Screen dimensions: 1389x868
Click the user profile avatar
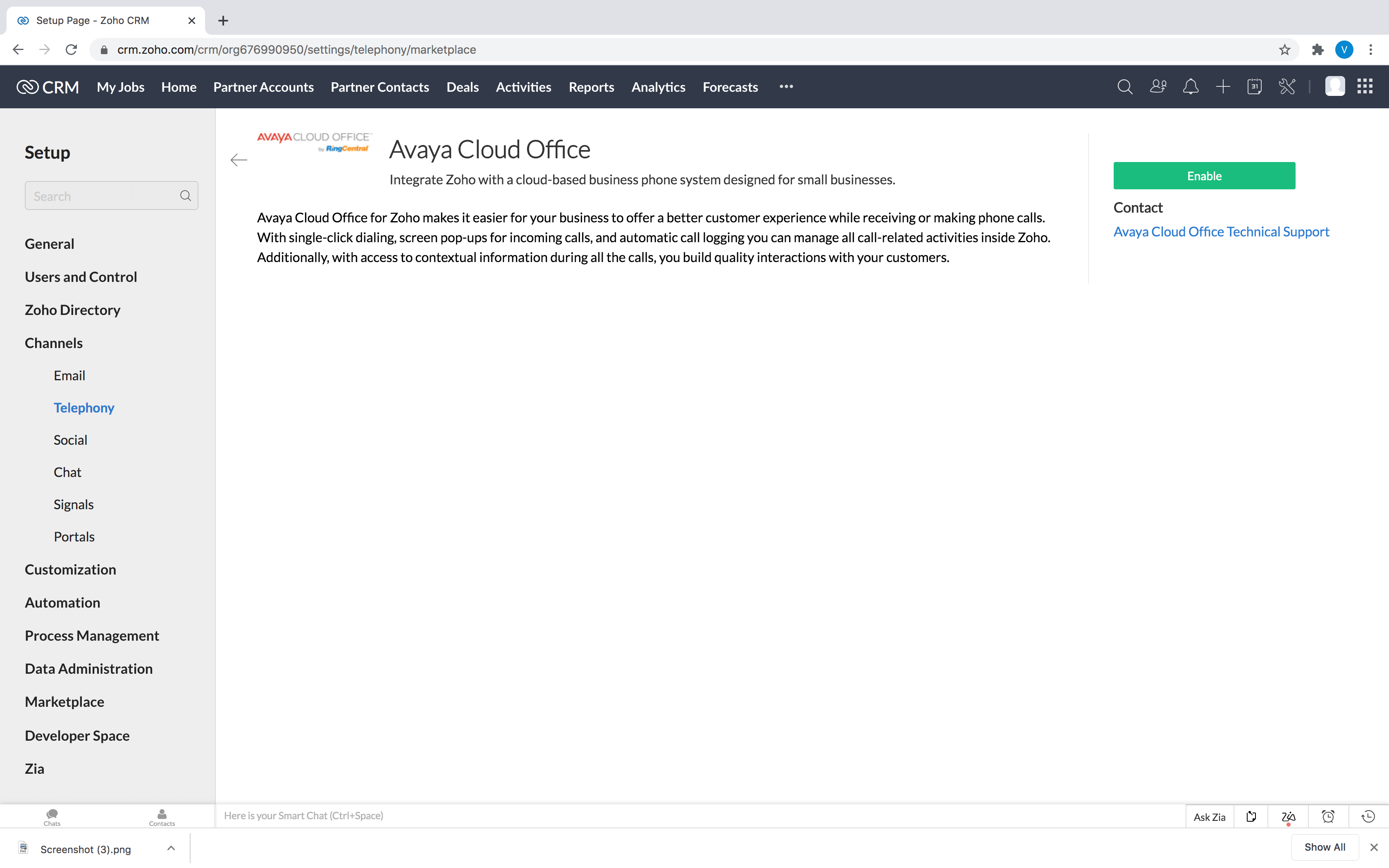1334,87
